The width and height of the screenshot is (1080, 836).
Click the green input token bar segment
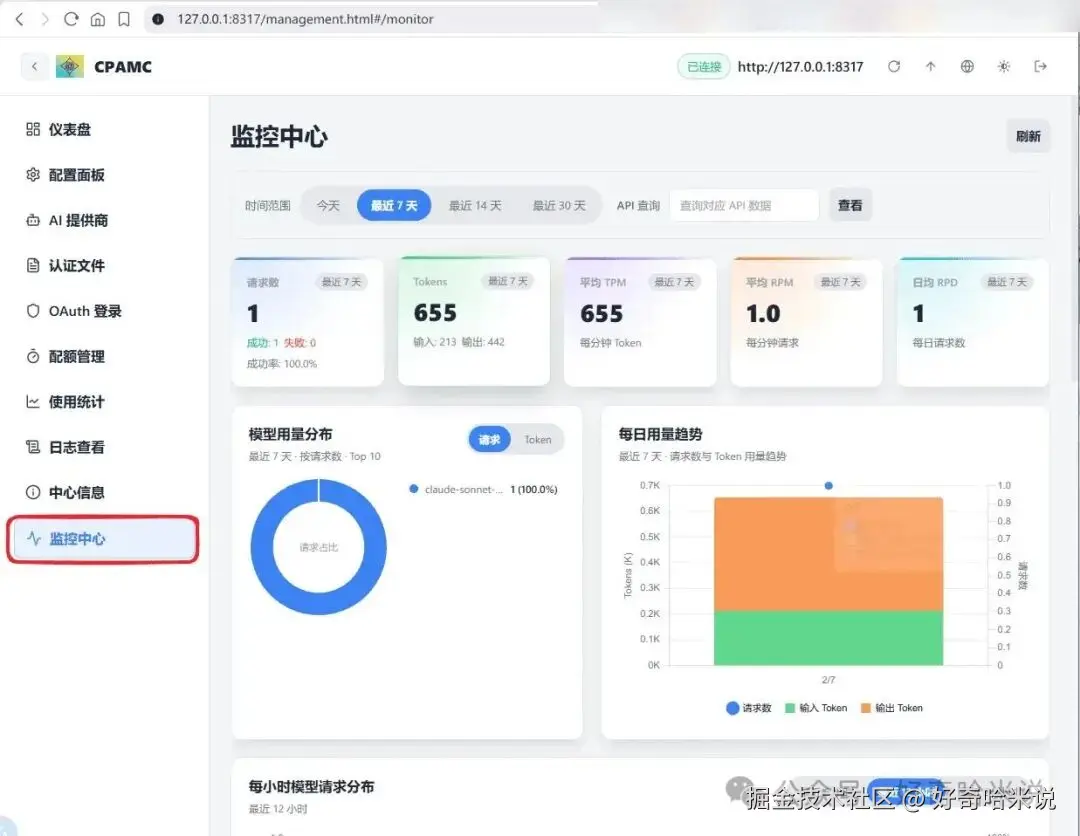click(828, 638)
